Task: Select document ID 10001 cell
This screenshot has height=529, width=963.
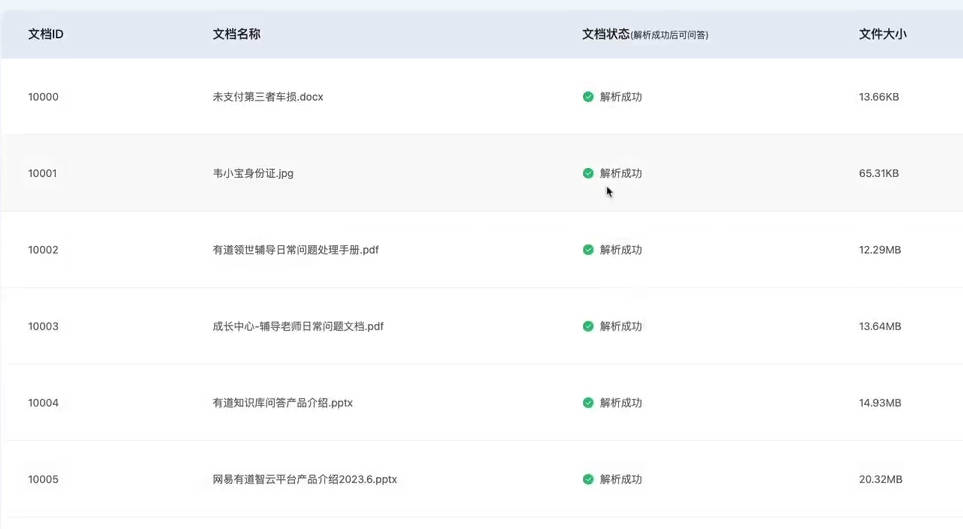Action: click(x=42, y=173)
